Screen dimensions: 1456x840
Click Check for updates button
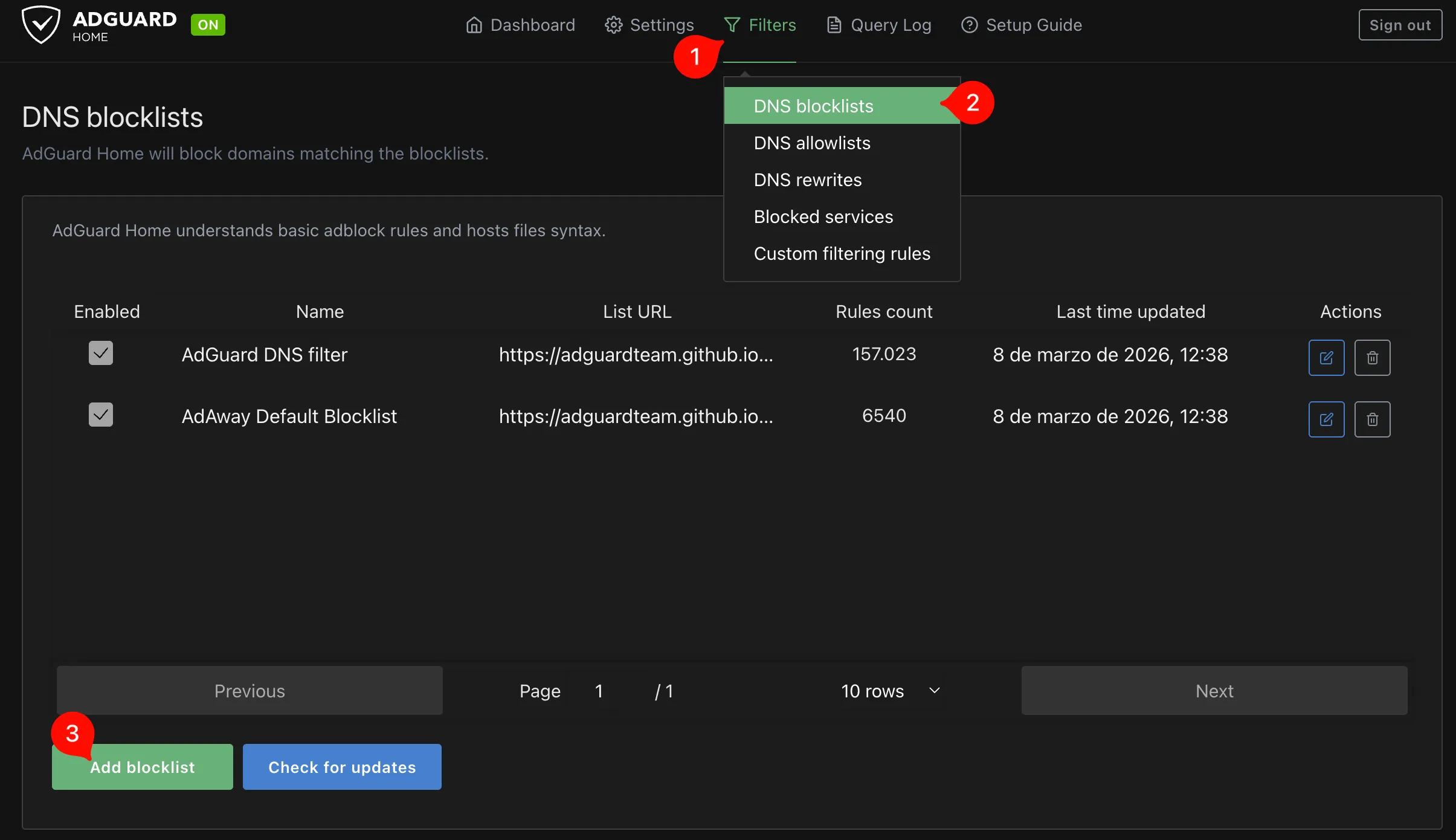pyautogui.click(x=342, y=767)
